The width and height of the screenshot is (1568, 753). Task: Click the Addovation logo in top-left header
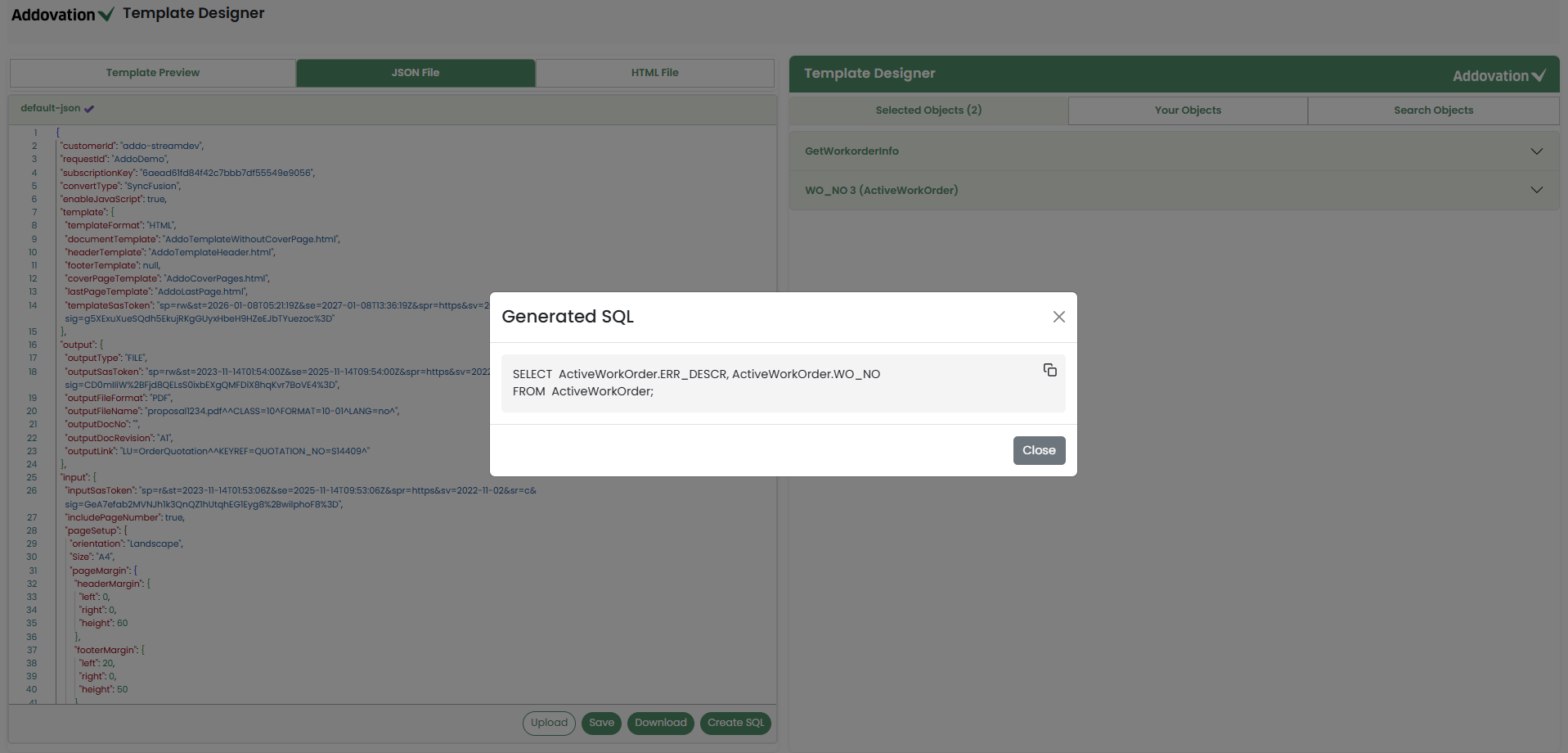pyautogui.click(x=62, y=15)
